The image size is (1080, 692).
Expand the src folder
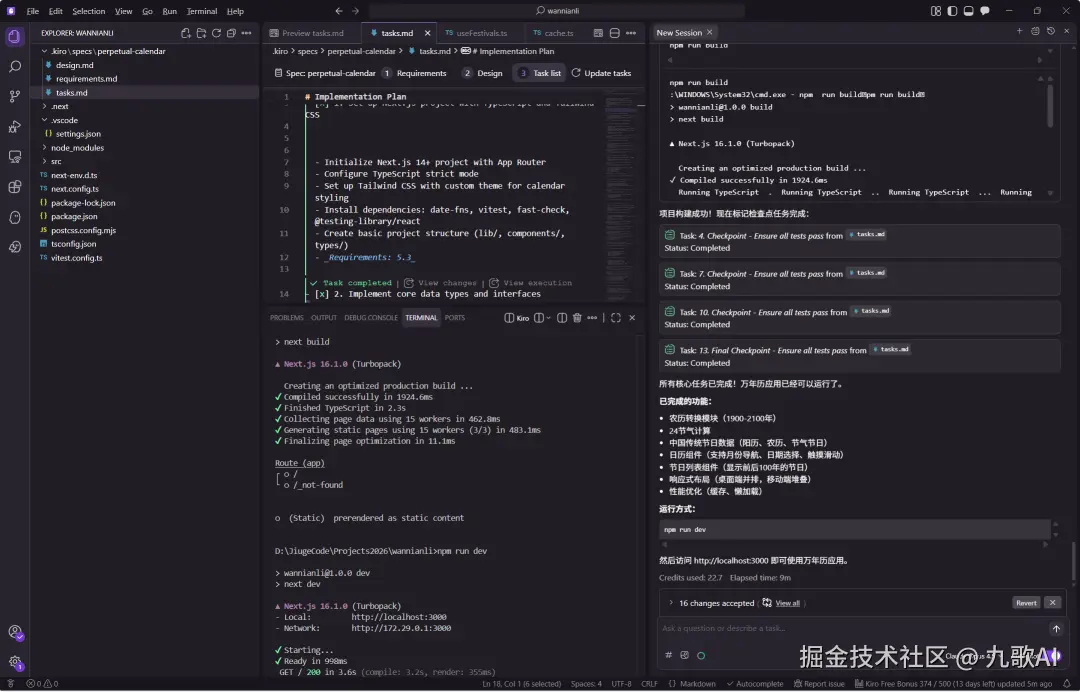pos(44,161)
